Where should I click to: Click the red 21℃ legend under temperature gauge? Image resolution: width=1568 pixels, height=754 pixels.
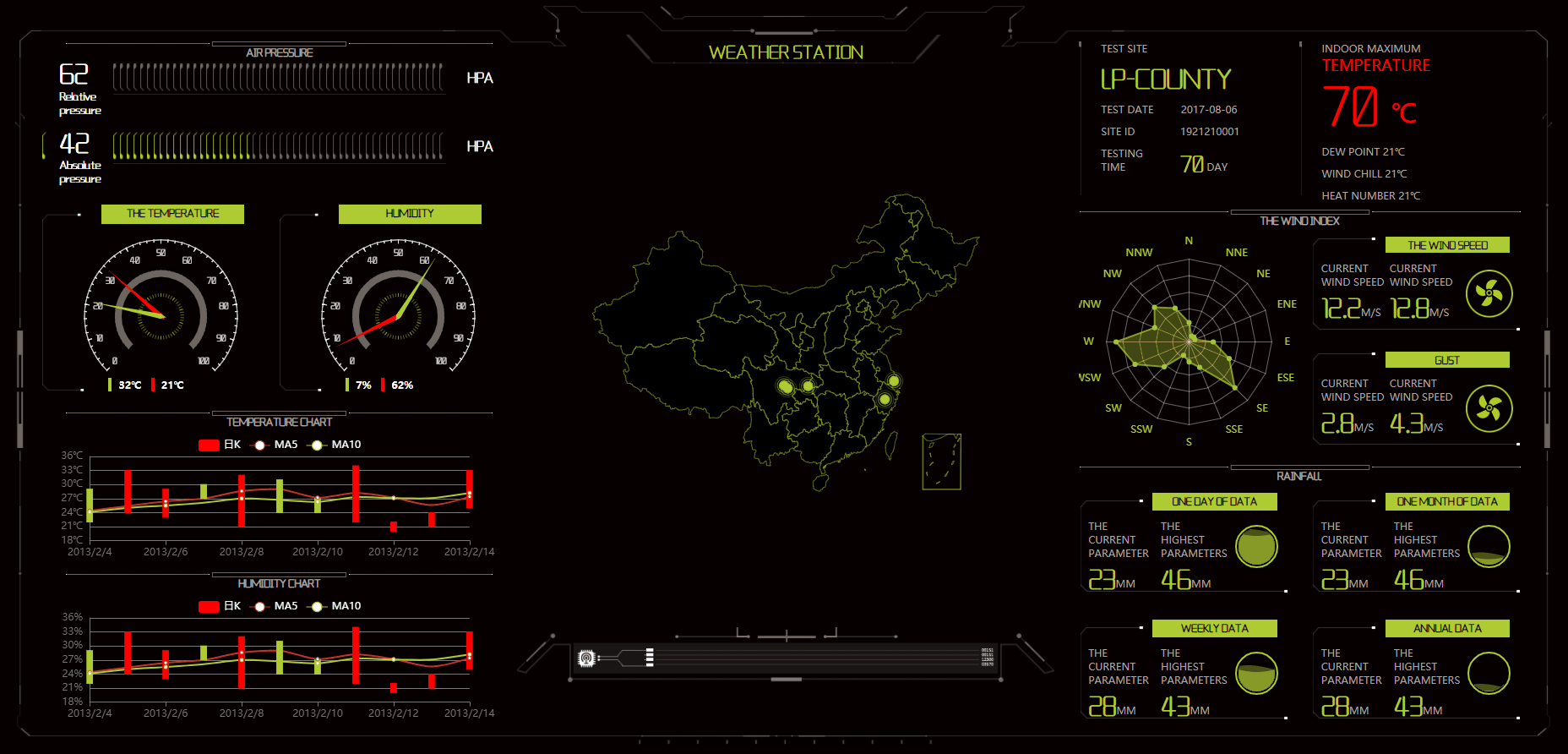pyautogui.click(x=167, y=385)
